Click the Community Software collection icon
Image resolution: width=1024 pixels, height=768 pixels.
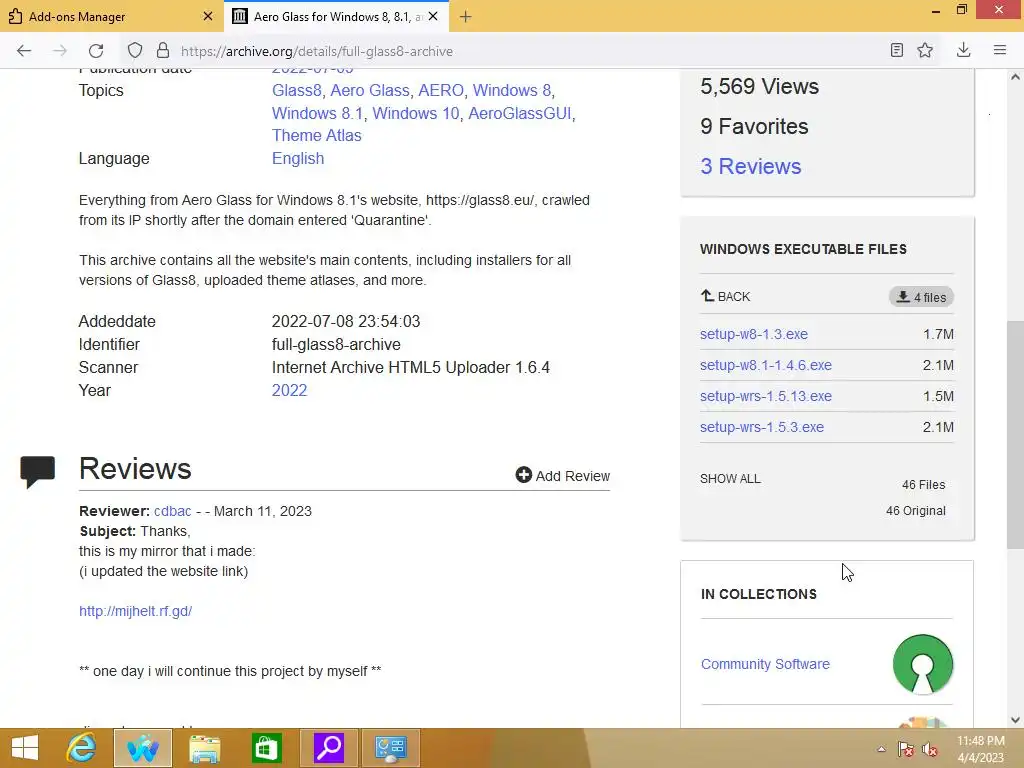(x=923, y=664)
